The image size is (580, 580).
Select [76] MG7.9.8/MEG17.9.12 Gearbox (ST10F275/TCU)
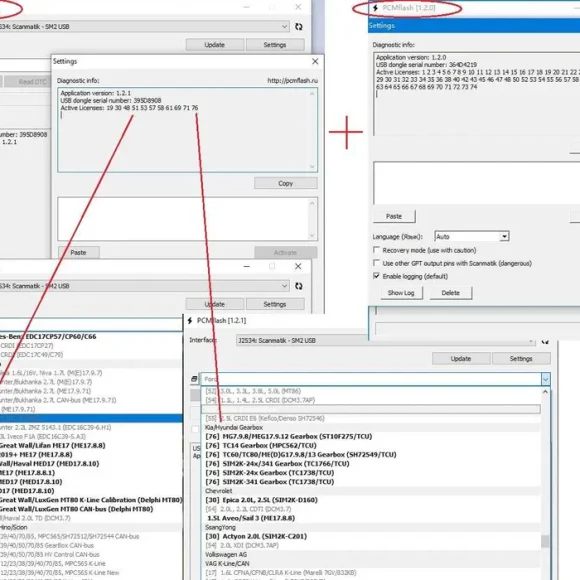point(289,436)
